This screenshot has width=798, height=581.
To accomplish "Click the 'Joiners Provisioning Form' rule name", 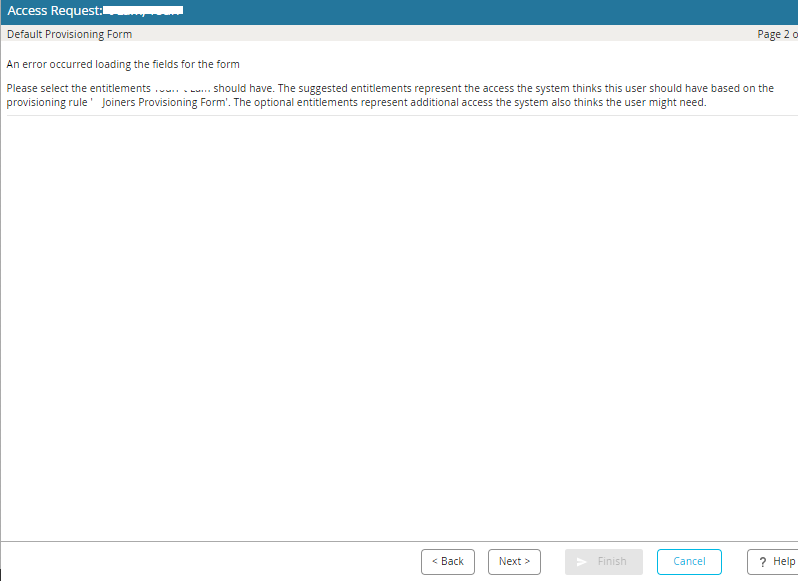I will coord(166,102).
